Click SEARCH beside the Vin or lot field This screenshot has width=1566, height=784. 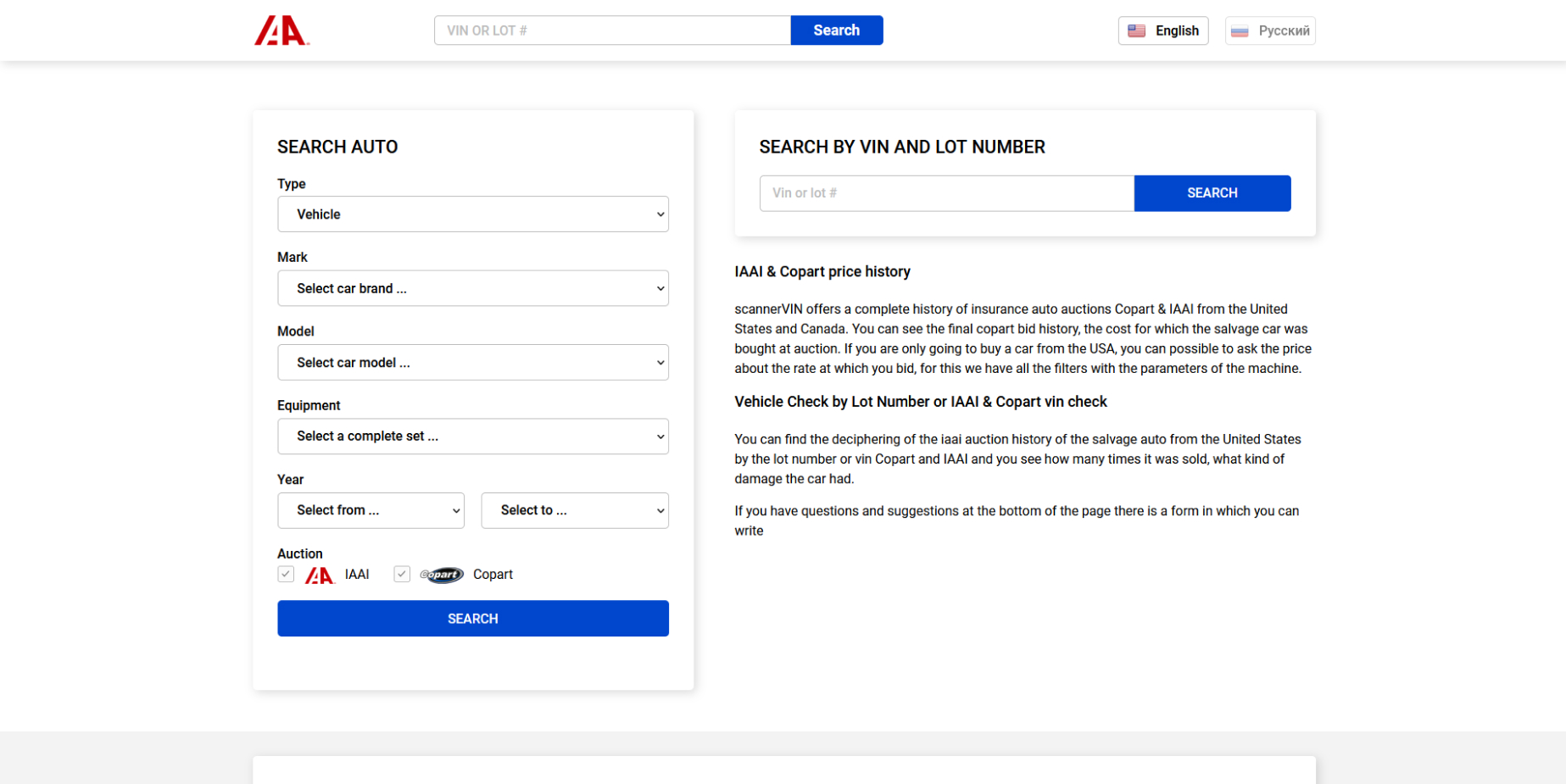[x=1212, y=193]
